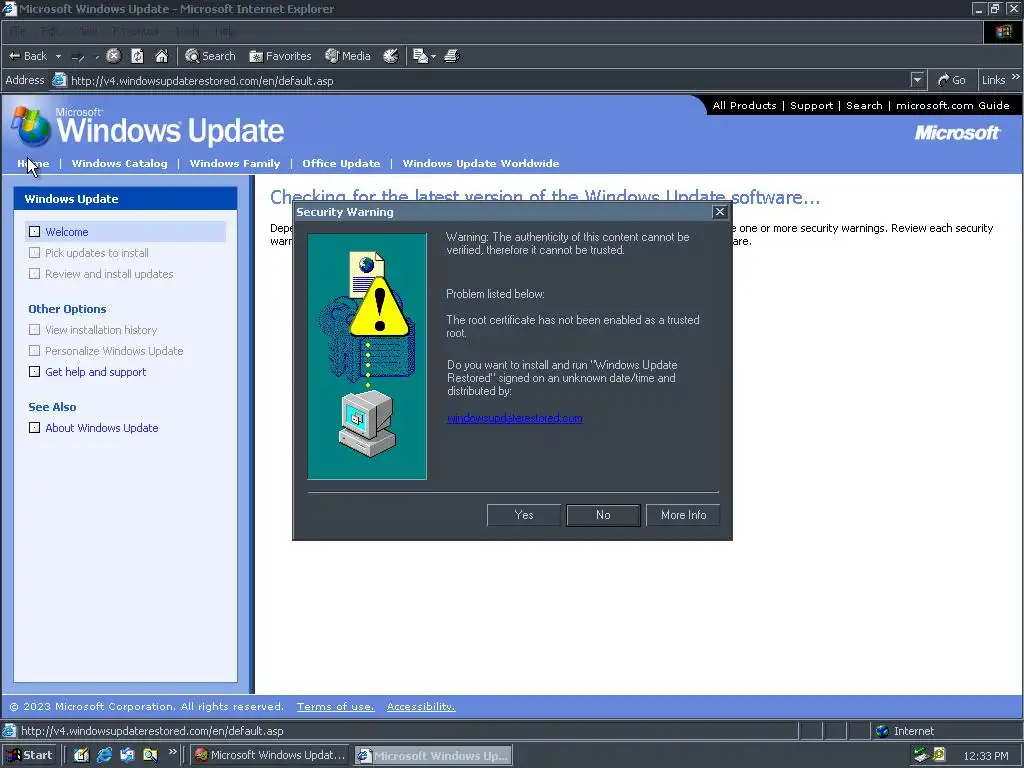Open the top-right Search link
The image size is (1024, 768).
[x=864, y=106]
